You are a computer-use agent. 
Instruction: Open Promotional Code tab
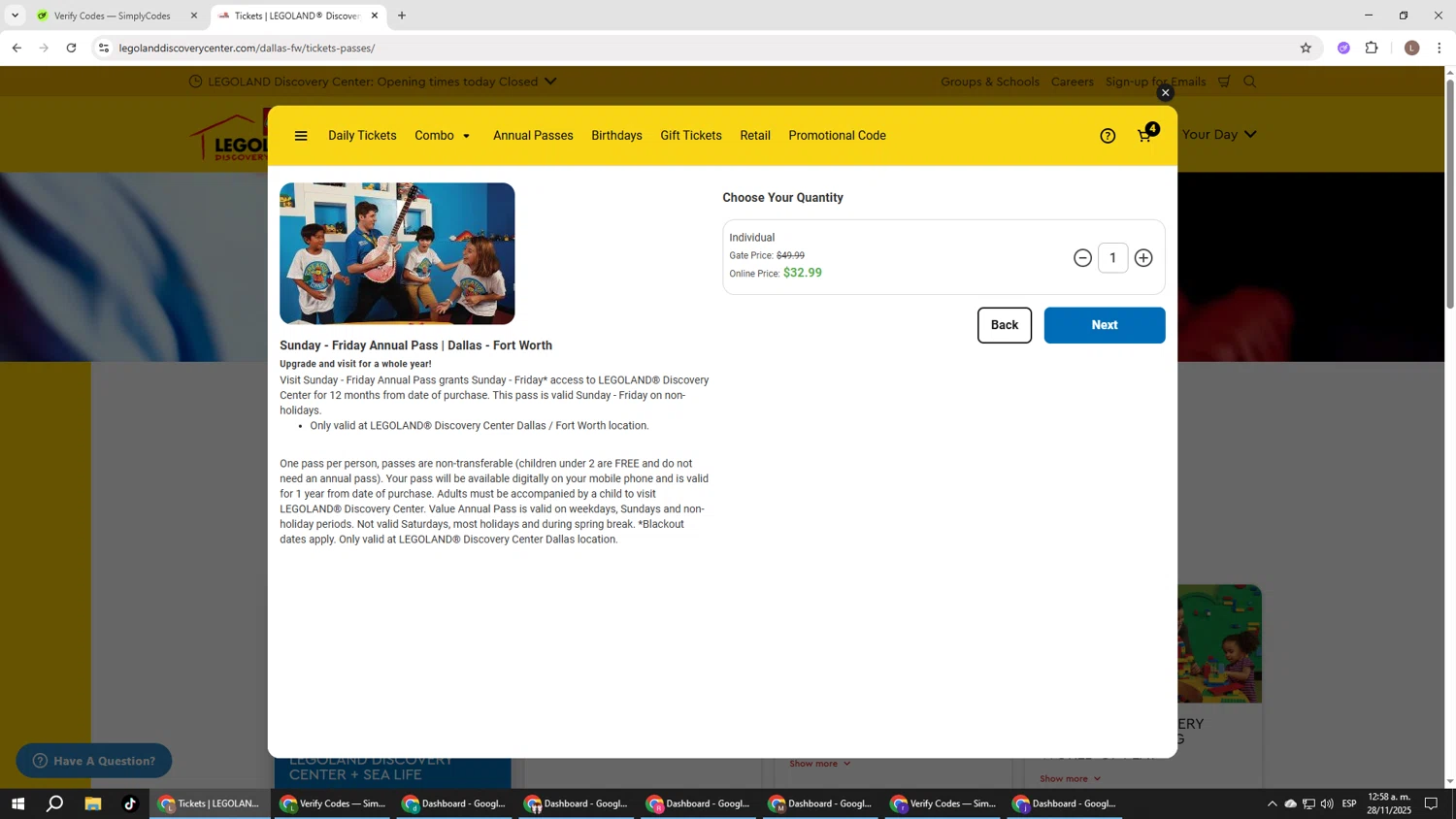[837, 136]
